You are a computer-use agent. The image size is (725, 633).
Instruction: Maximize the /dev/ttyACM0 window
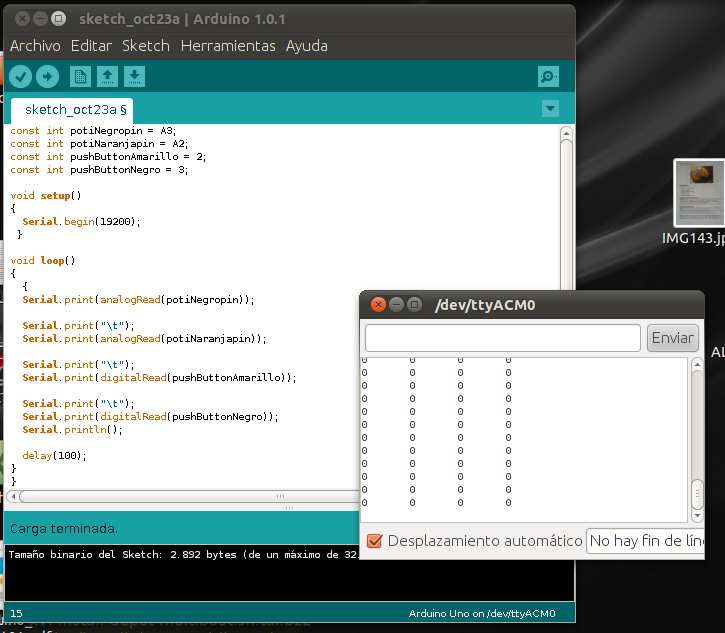point(414,305)
